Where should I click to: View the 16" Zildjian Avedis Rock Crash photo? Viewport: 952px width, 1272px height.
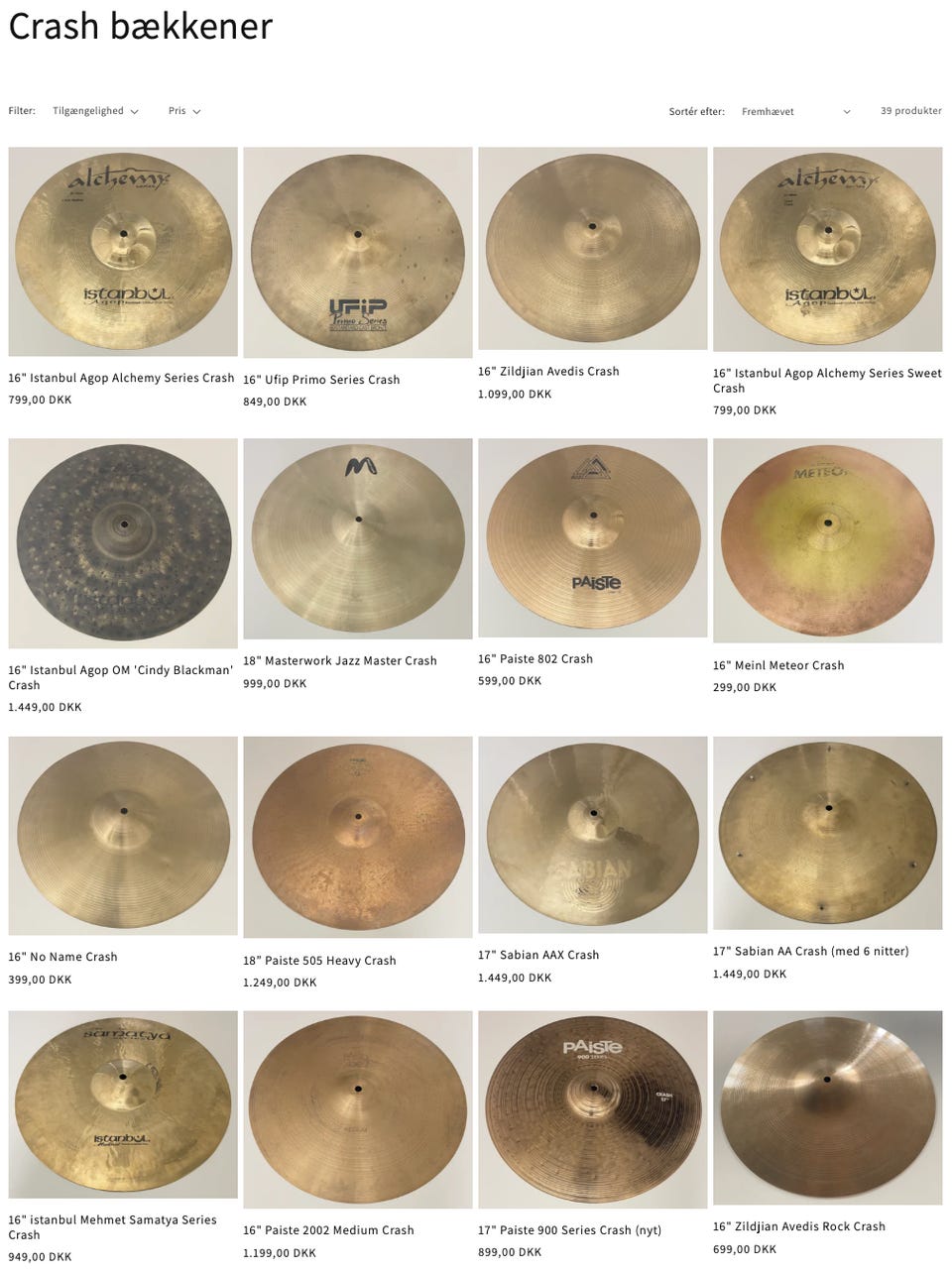tap(828, 1108)
